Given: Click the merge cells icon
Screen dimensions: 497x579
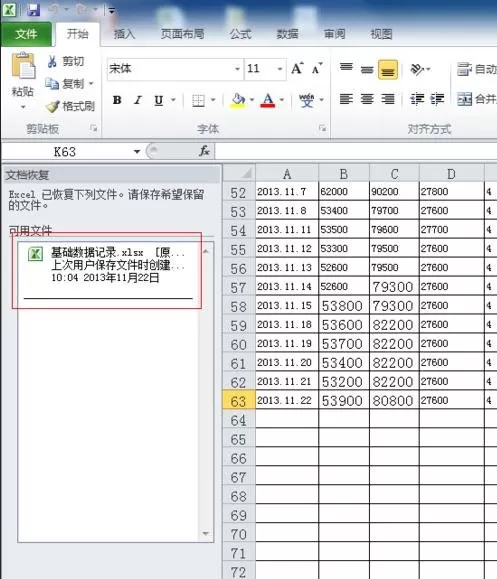Looking at the screenshot, I should 465,99.
